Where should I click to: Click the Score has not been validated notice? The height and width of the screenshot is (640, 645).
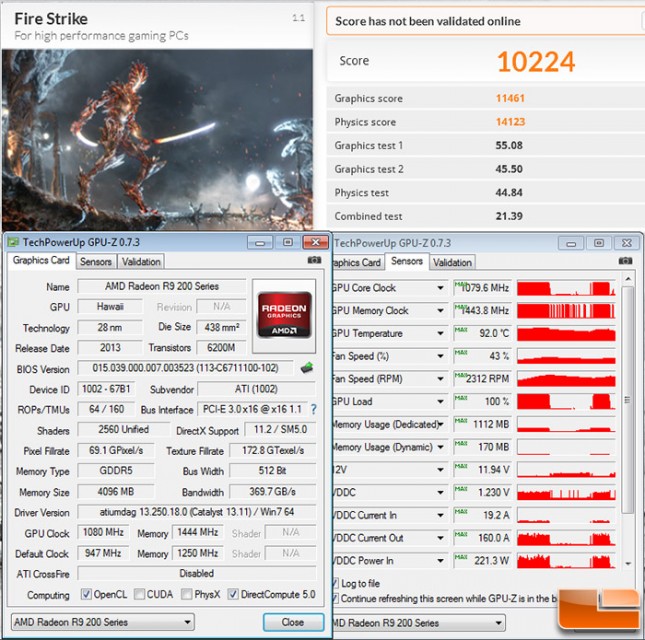click(485, 21)
